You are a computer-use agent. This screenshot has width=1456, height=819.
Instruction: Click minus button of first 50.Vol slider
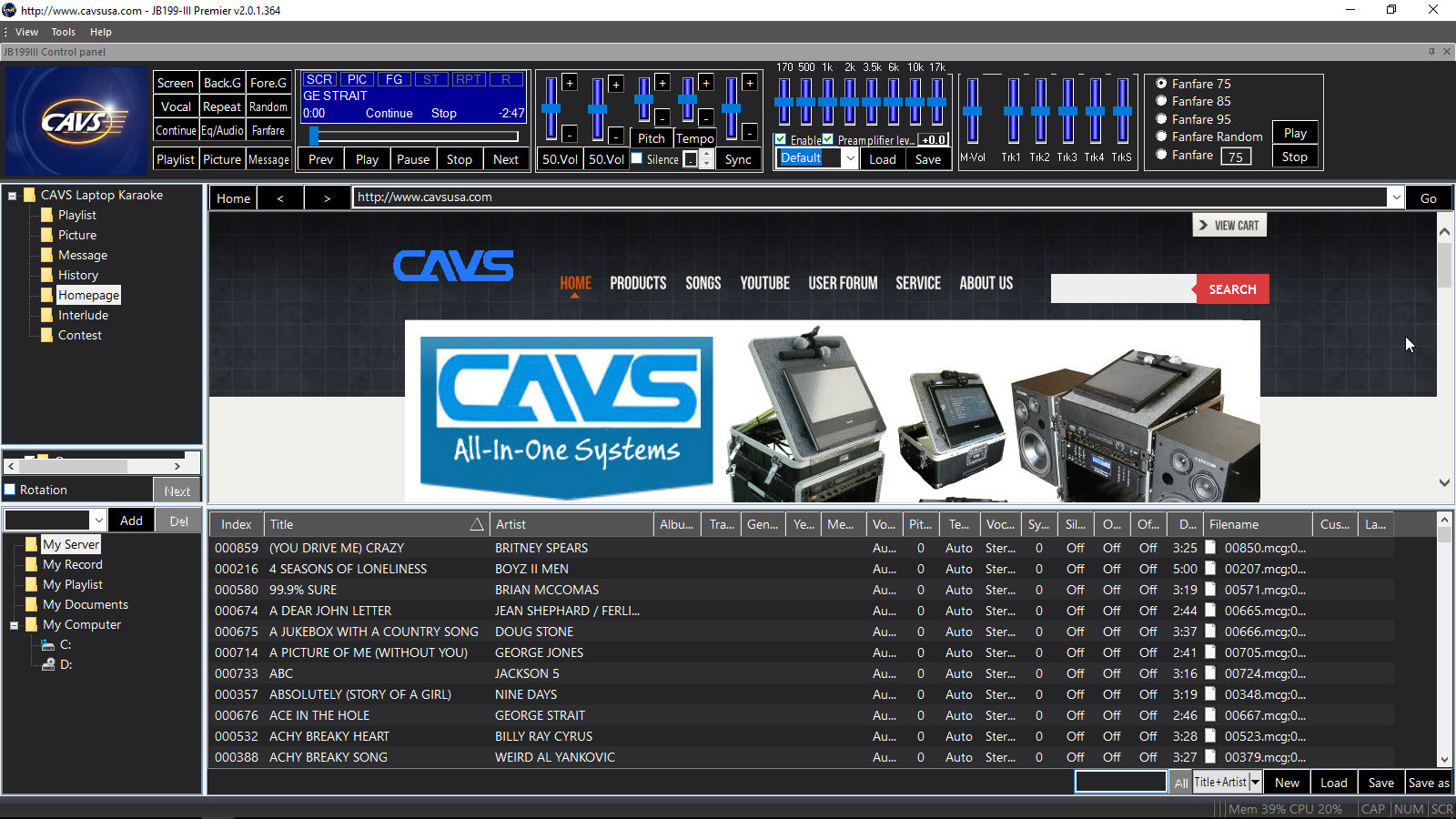[x=570, y=134]
